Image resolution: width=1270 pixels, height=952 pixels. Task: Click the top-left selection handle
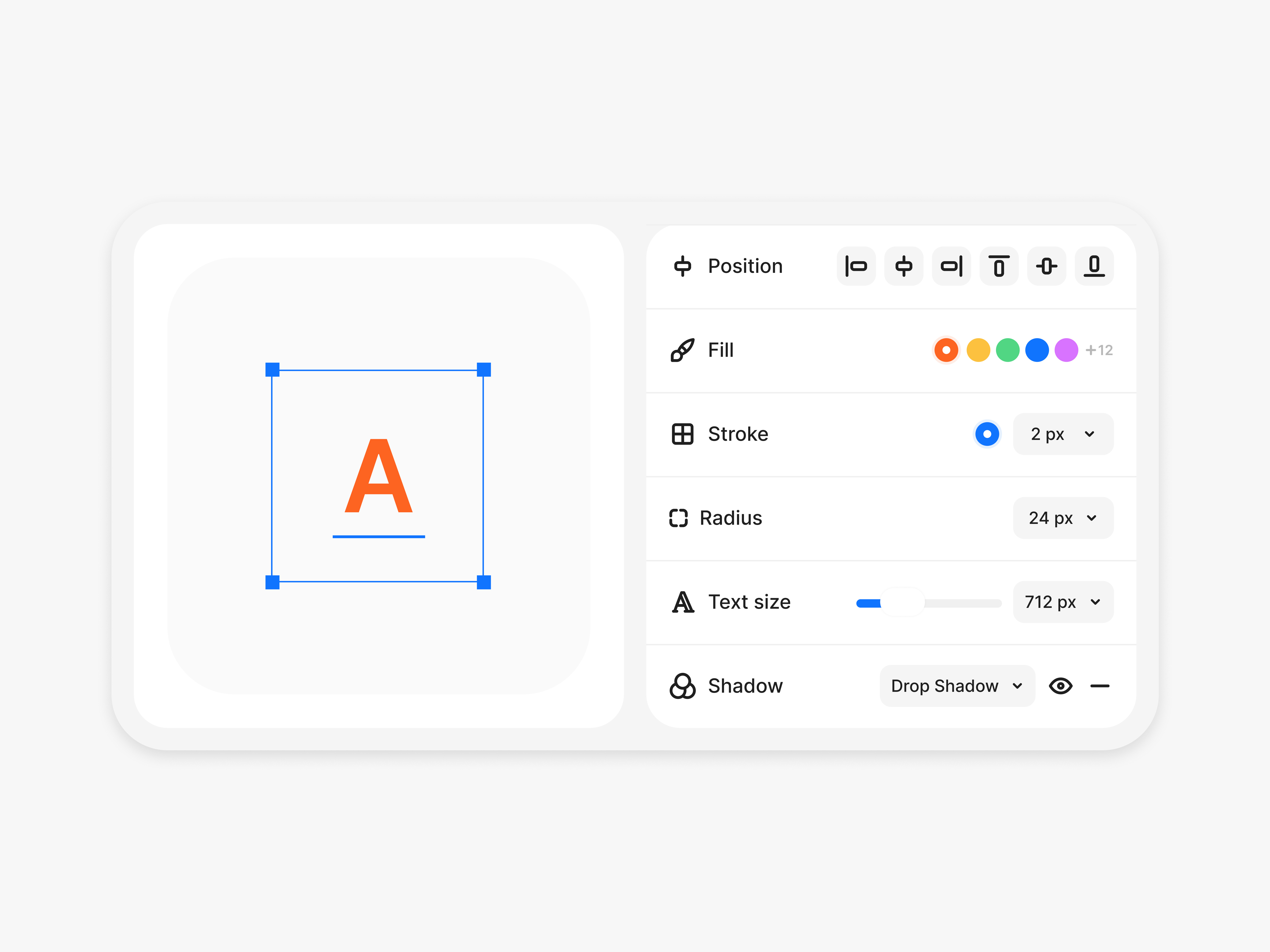272,369
